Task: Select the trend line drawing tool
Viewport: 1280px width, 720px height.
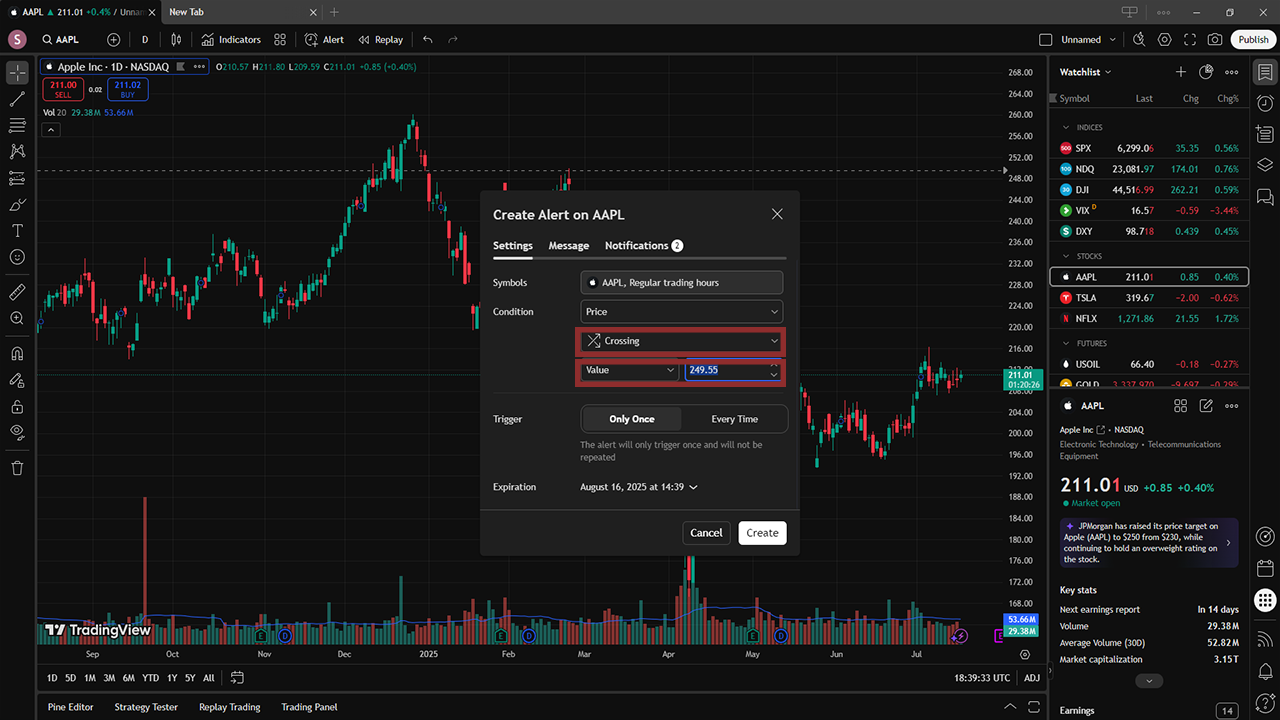Action: pyautogui.click(x=17, y=99)
